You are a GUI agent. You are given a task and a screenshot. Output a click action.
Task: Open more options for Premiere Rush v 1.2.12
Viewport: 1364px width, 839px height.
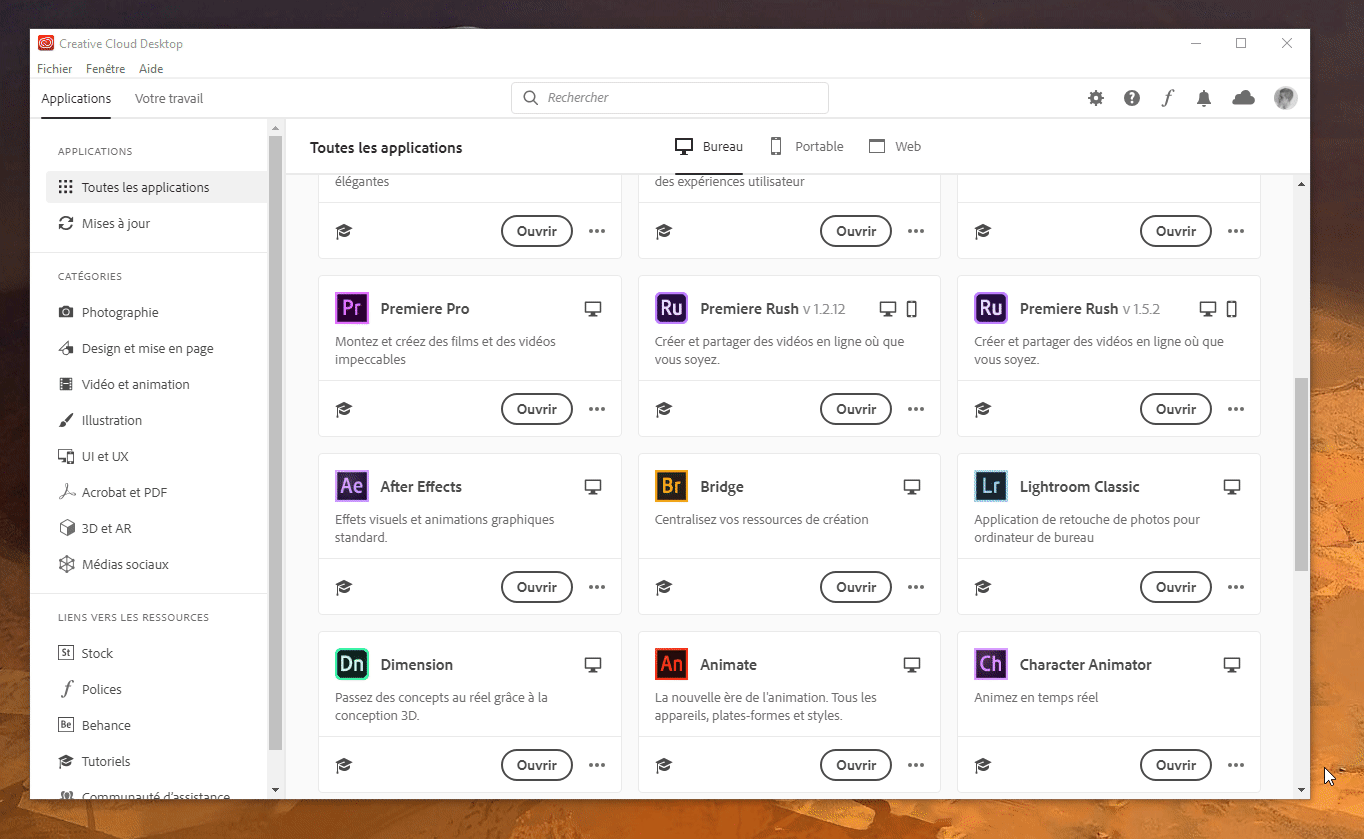916,409
